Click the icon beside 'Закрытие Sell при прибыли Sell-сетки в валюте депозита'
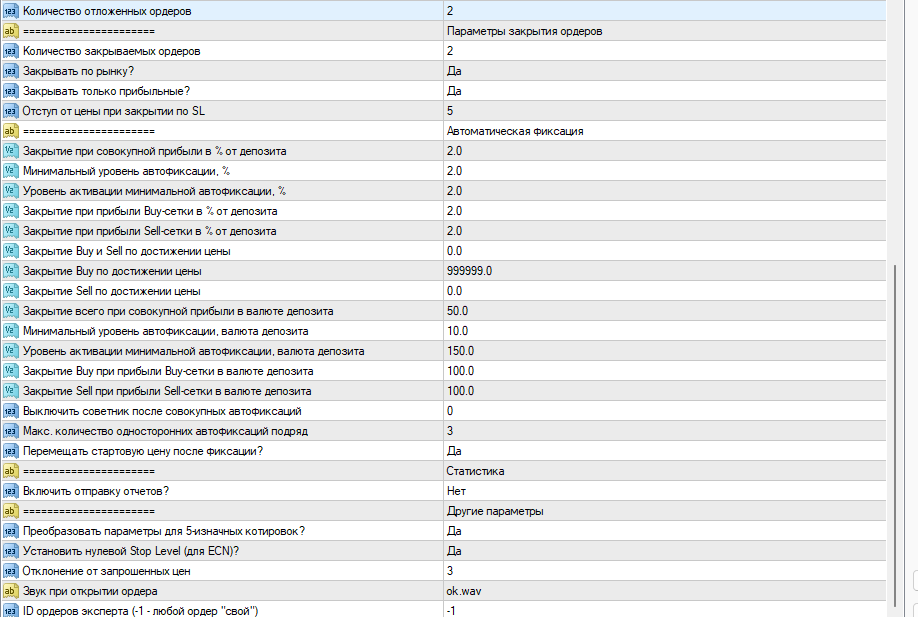This screenshot has width=918, height=617. coord(11,390)
